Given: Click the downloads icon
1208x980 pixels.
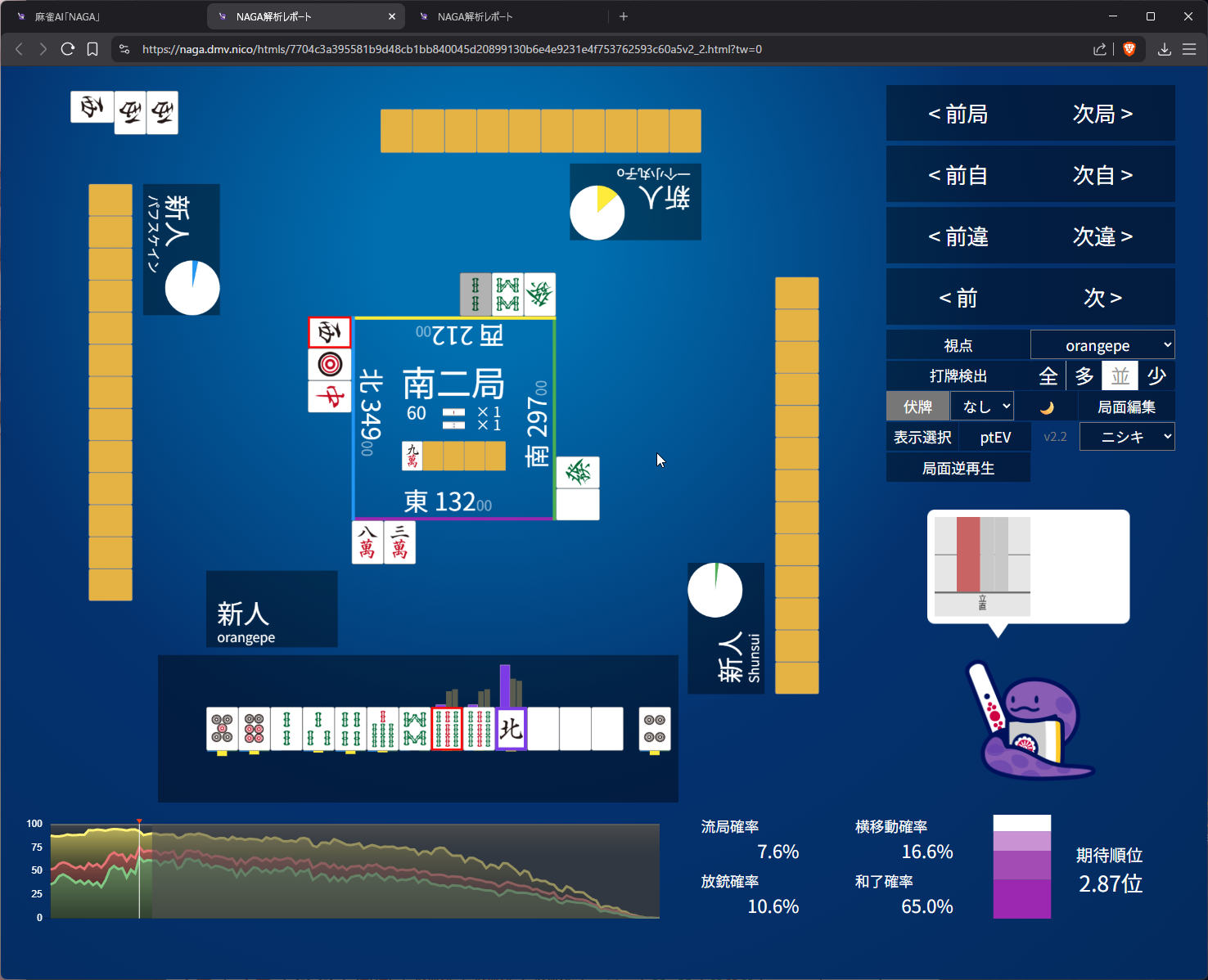Looking at the screenshot, I should coord(1164,49).
